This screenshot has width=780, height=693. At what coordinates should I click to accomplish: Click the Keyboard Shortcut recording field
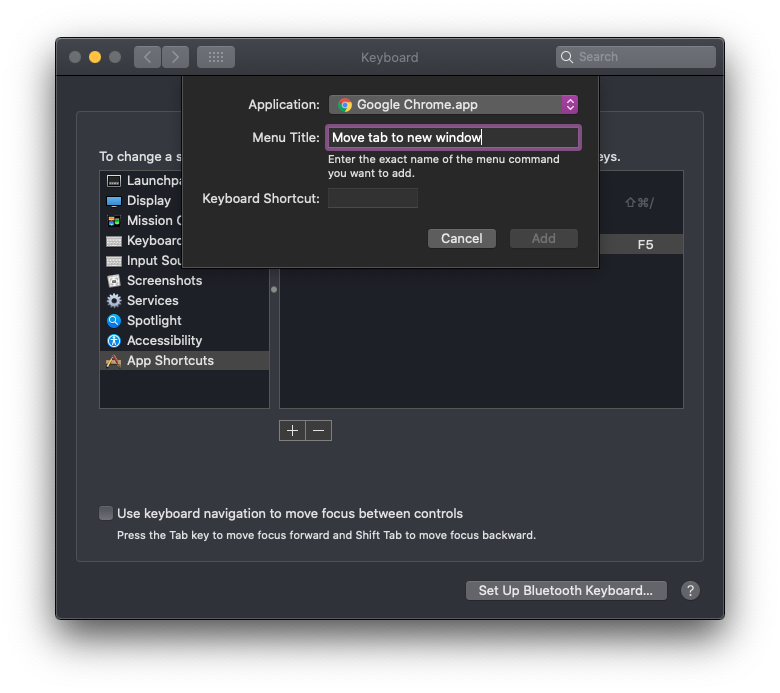(373, 198)
